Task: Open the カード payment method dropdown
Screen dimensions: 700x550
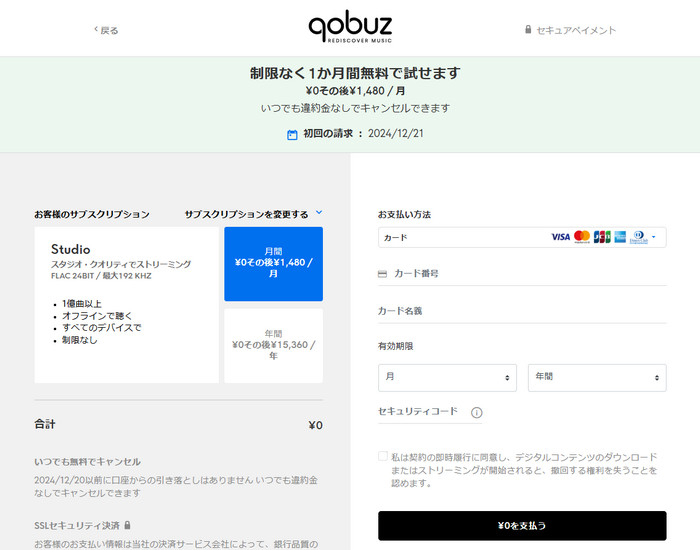Action: pyautogui.click(x=522, y=237)
